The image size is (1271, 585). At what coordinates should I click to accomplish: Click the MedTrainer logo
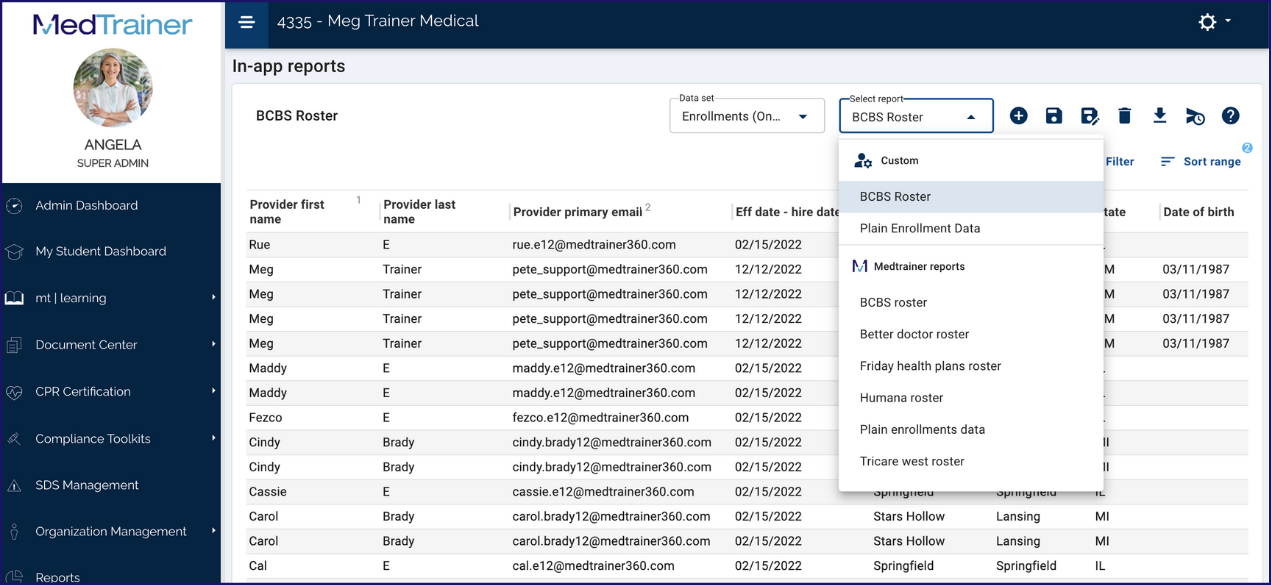112,25
